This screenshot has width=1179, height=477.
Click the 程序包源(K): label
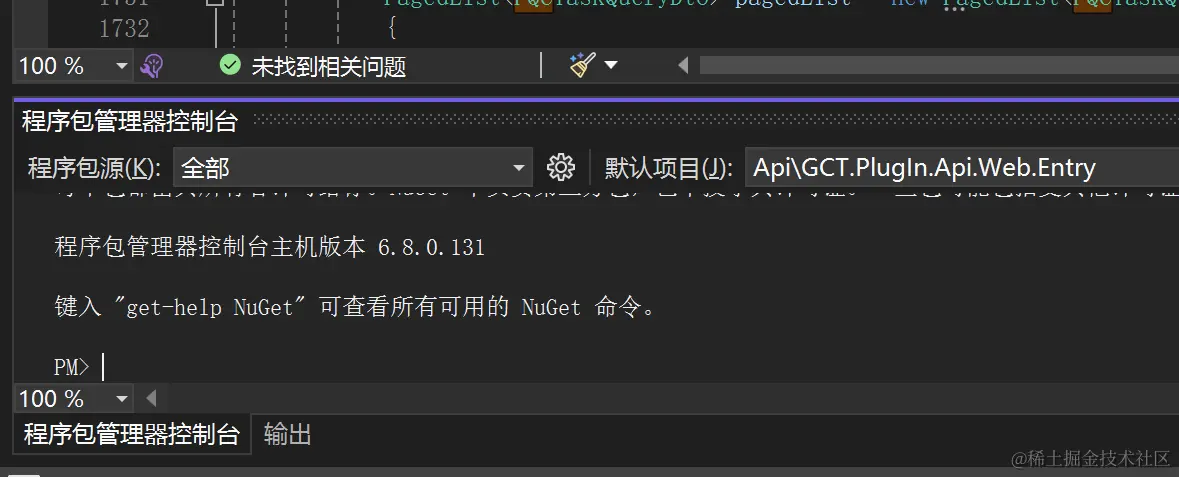point(94,167)
